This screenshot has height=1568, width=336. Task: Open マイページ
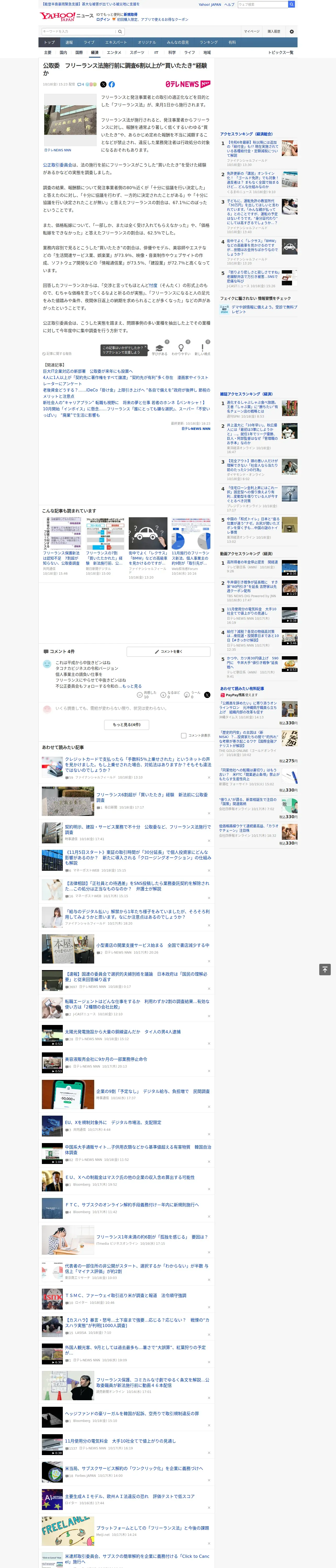[x=252, y=32]
